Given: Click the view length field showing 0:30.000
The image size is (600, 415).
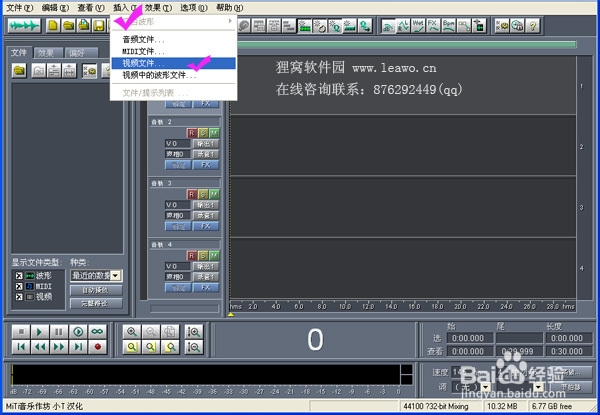Looking at the screenshot, I should (567, 351).
